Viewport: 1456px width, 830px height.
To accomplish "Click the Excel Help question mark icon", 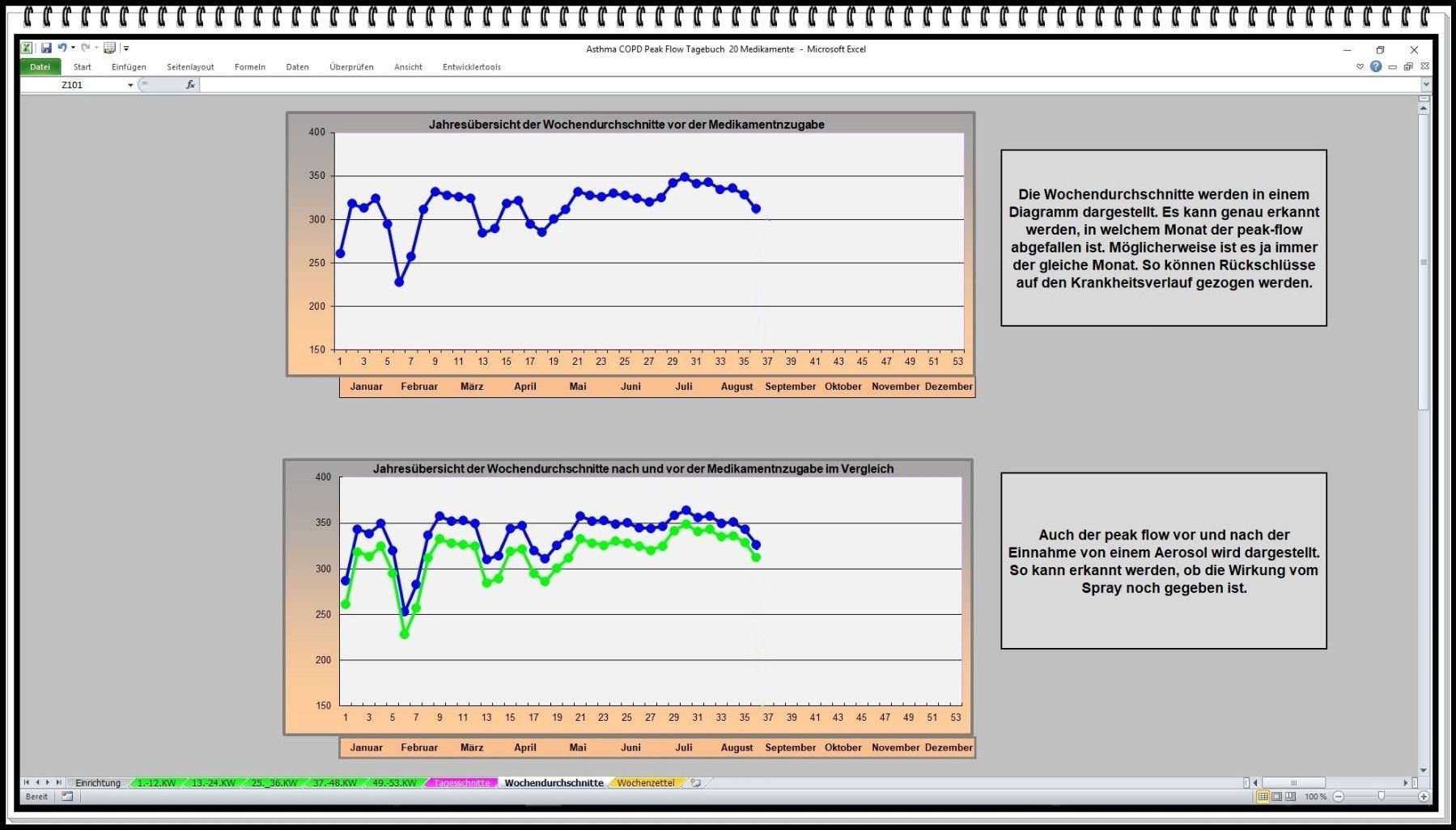I will pos(1376,66).
